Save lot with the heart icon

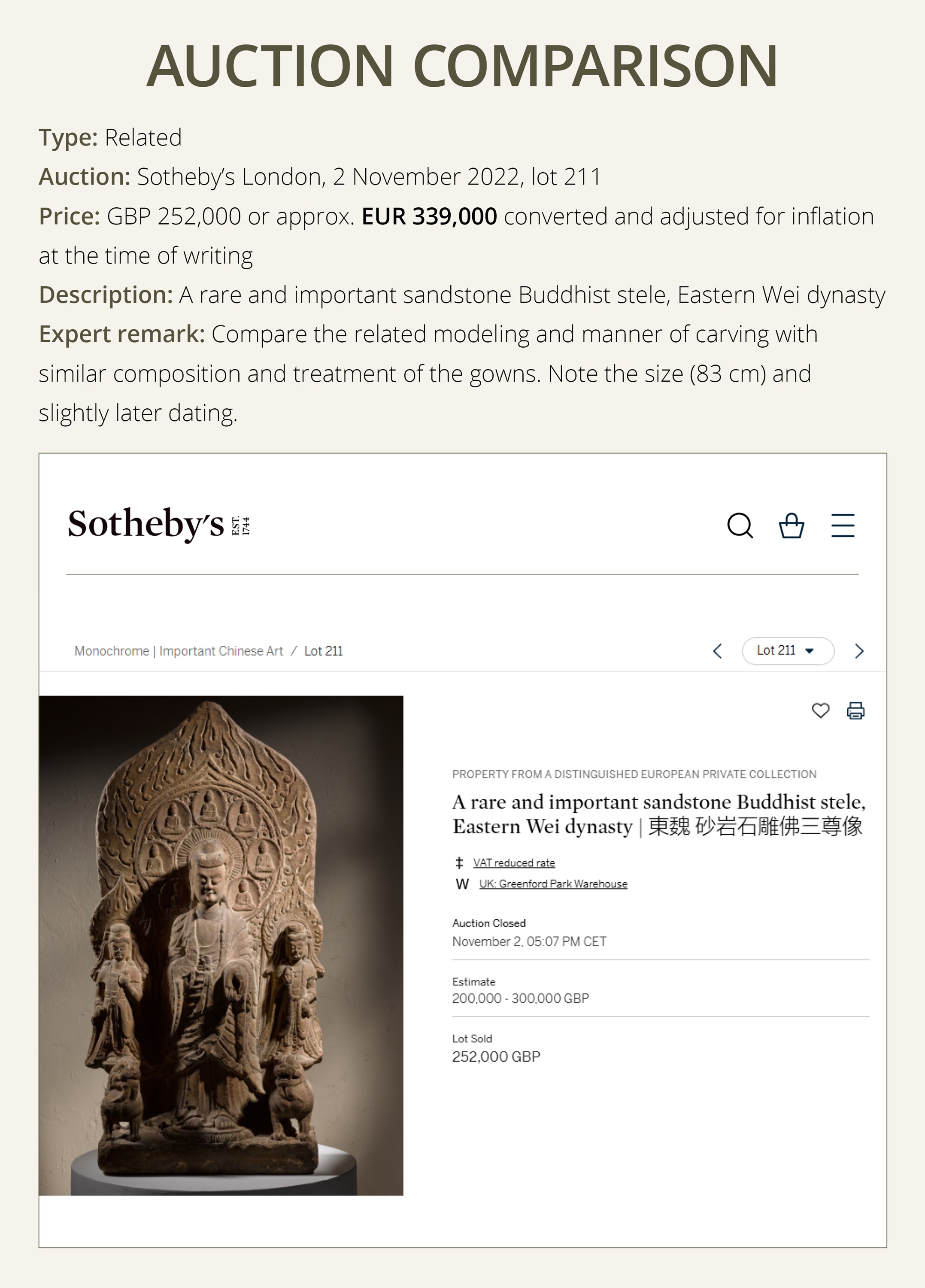tap(821, 711)
